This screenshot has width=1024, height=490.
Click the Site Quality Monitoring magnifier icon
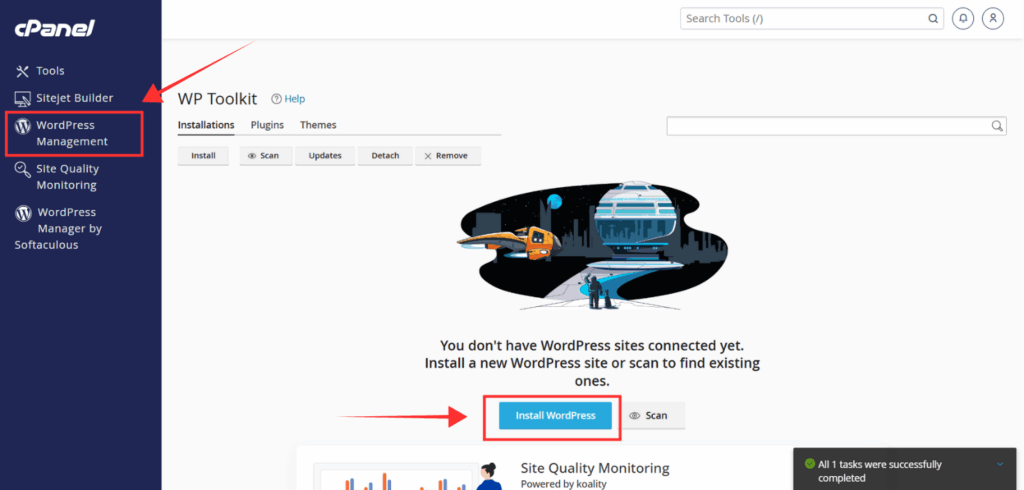[x=23, y=170]
